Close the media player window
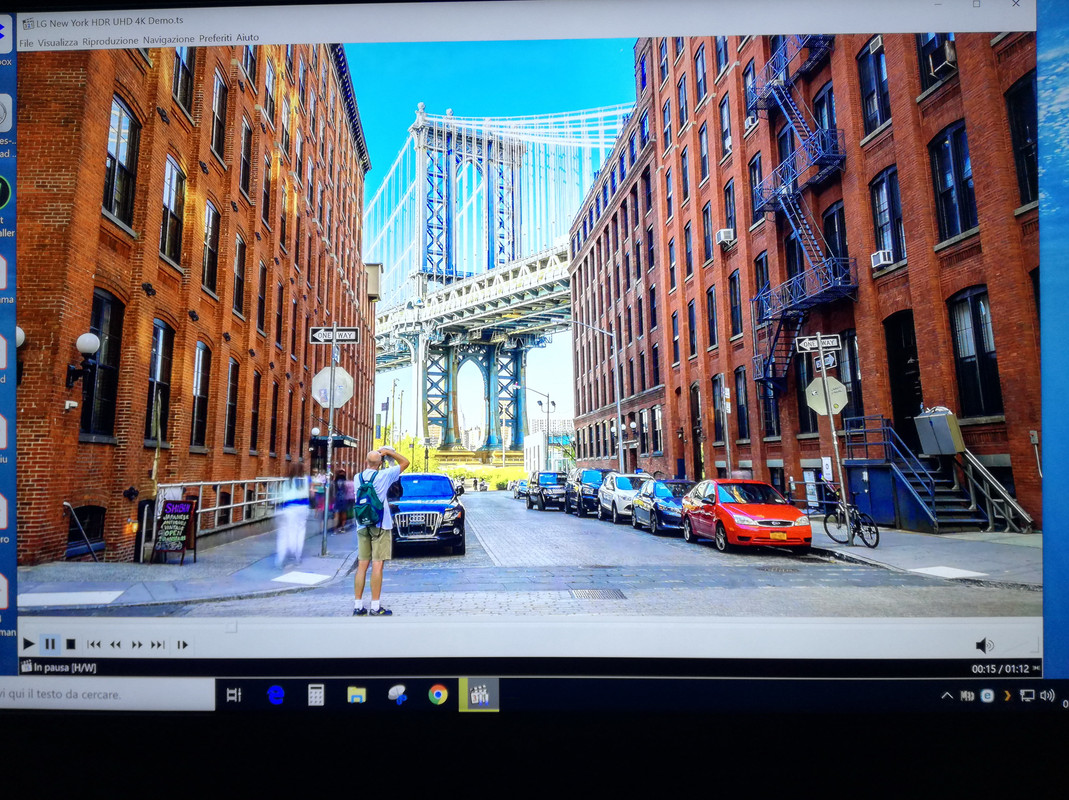The image size is (1069, 800). click(x=1015, y=4)
